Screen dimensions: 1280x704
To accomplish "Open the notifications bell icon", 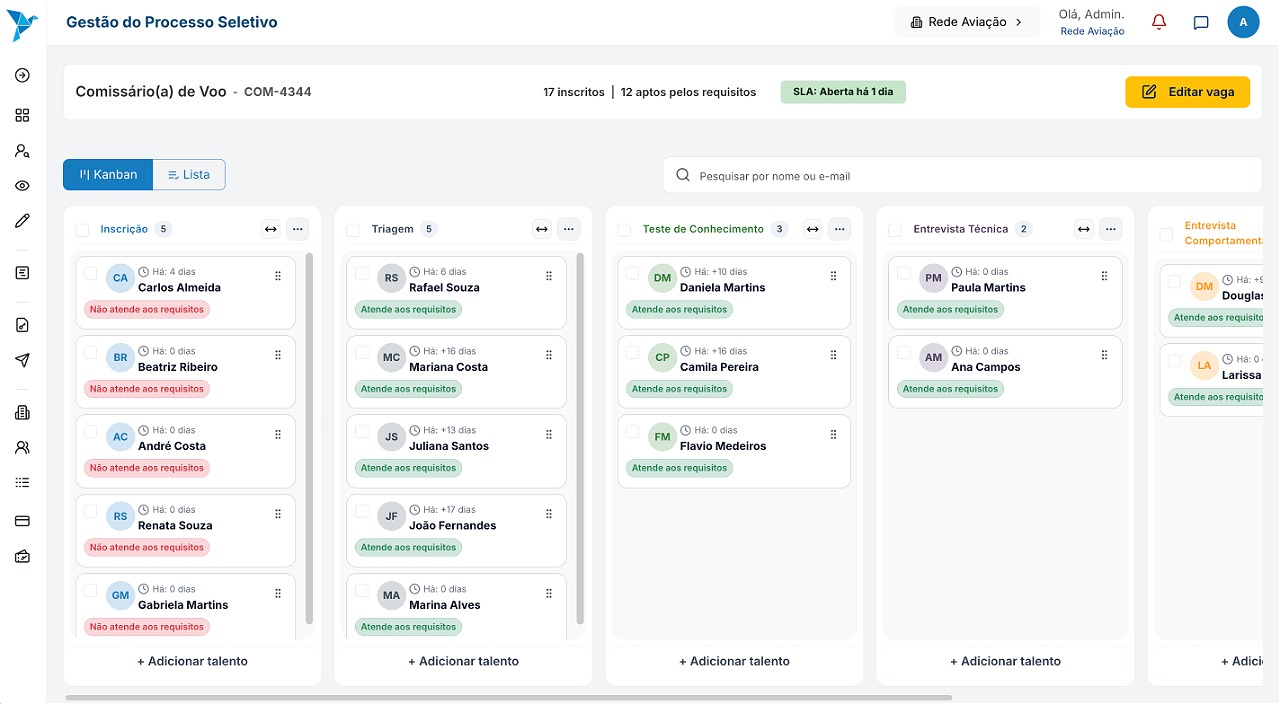I will pos(1158,21).
